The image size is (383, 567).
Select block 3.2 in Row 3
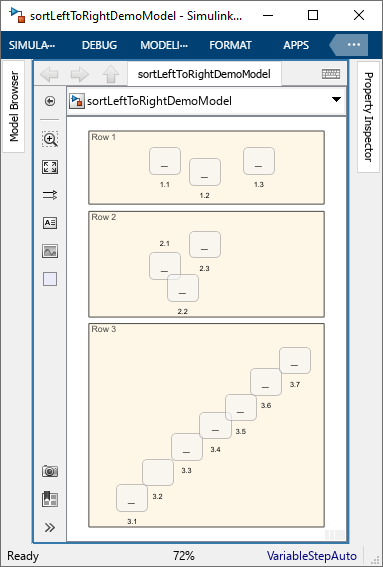158,472
